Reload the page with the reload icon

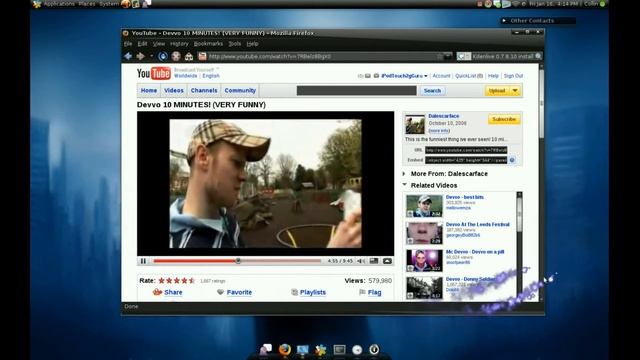(163, 56)
